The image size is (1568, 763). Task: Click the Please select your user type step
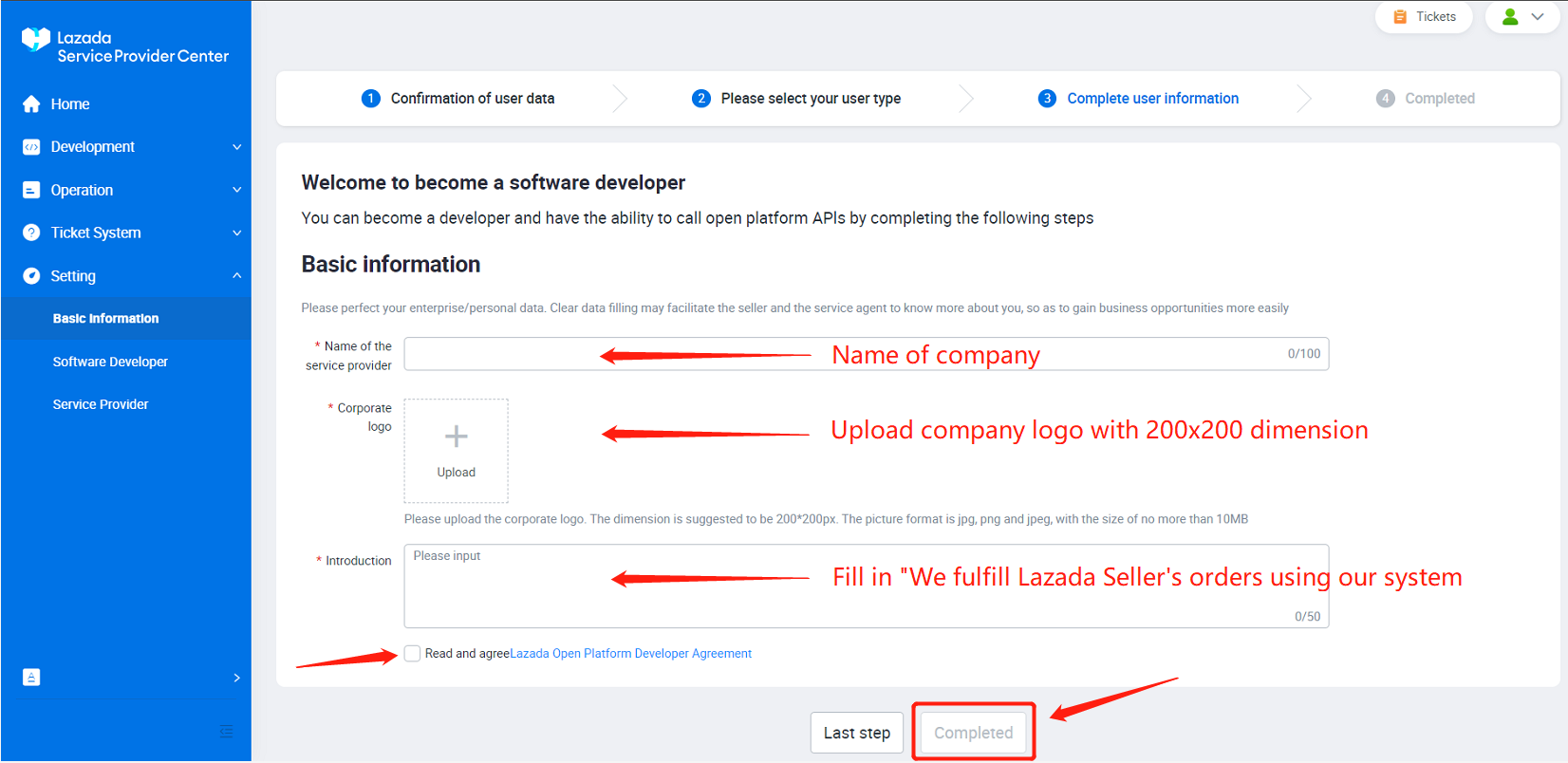tap(812, 99)
